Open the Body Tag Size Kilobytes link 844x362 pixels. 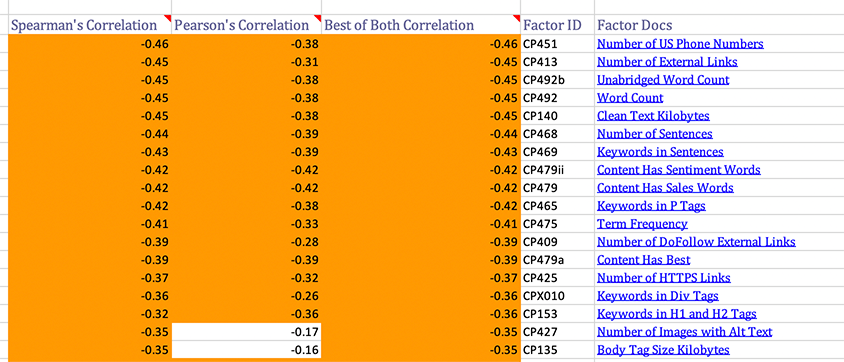(x=663, y=350)
